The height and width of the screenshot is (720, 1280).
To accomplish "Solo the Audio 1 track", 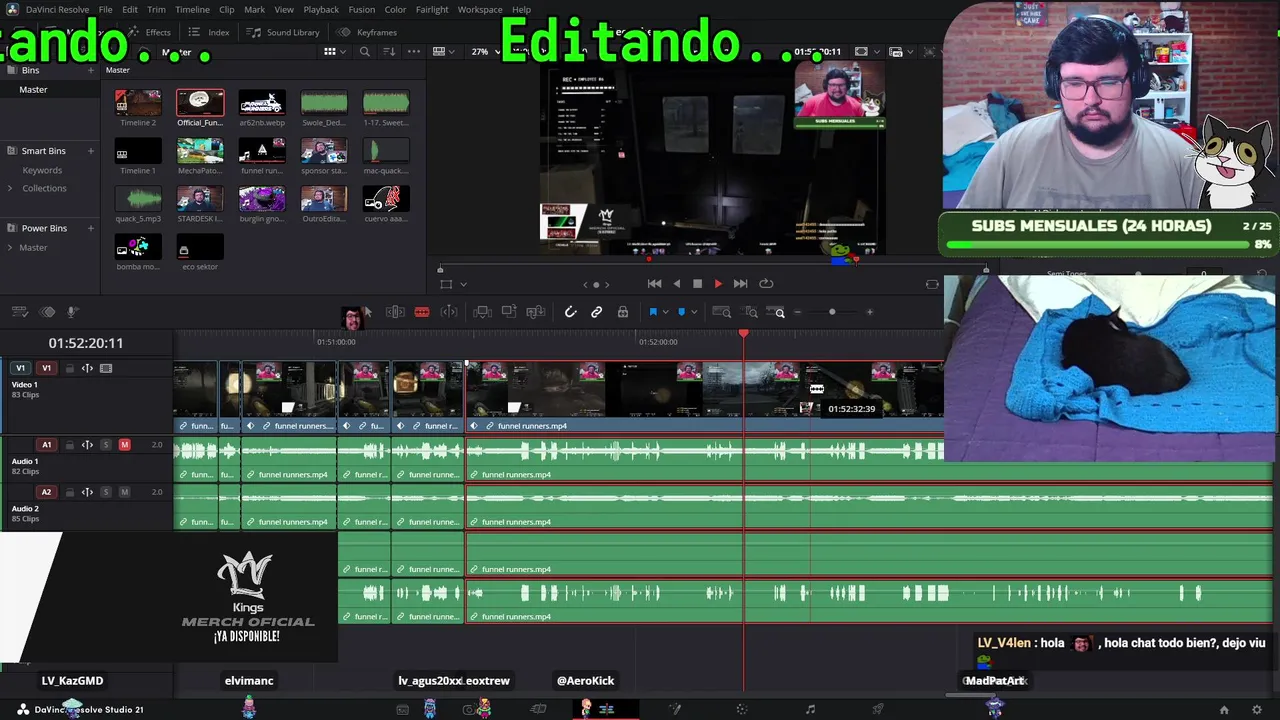I will [105, 444].
